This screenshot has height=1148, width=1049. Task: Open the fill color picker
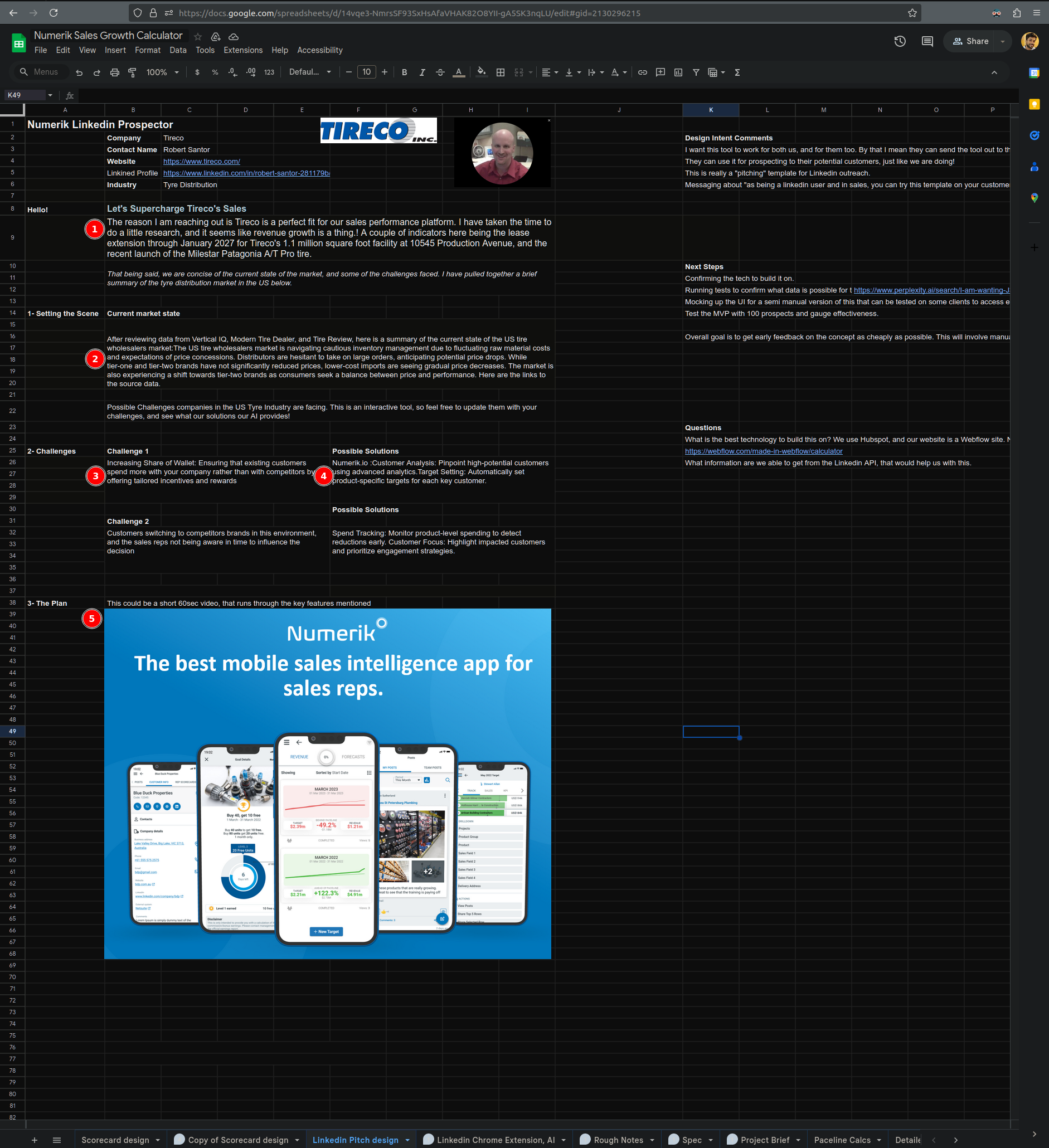[482, 72]
